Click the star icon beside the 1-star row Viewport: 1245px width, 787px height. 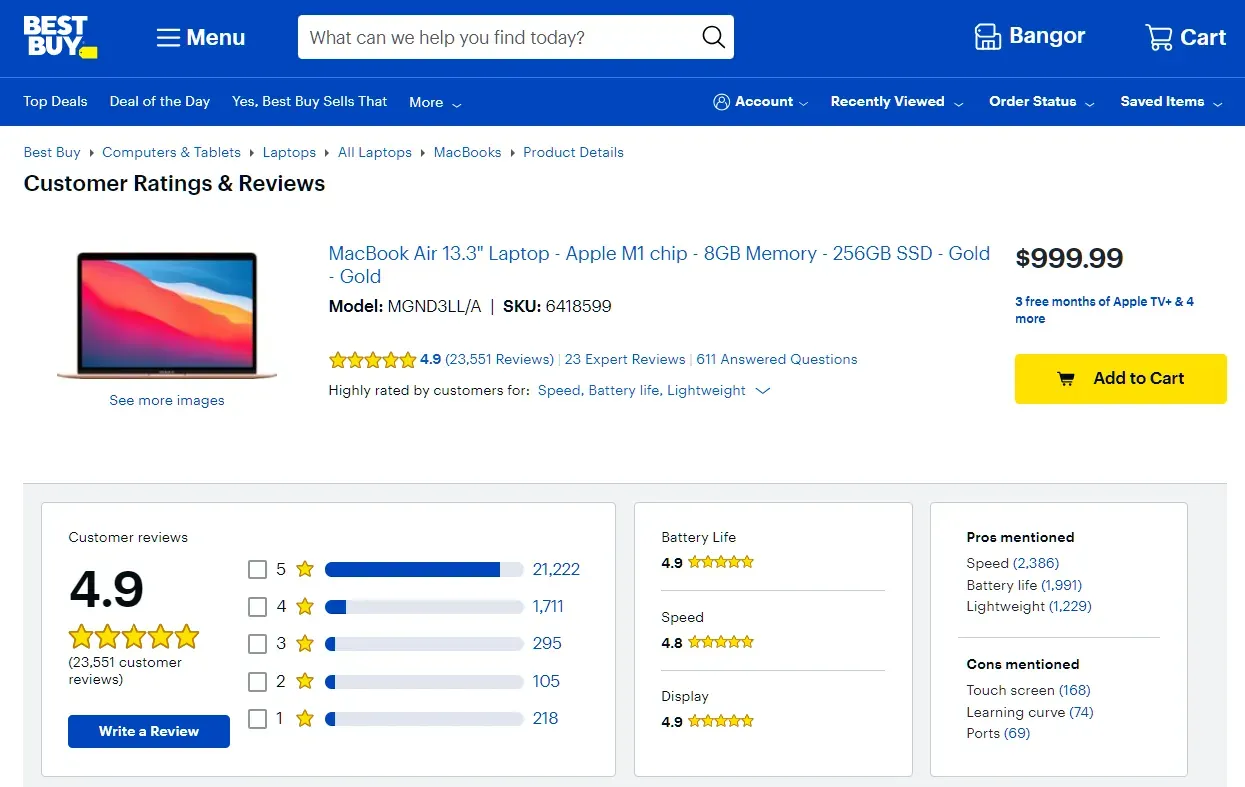click(304, 718)
